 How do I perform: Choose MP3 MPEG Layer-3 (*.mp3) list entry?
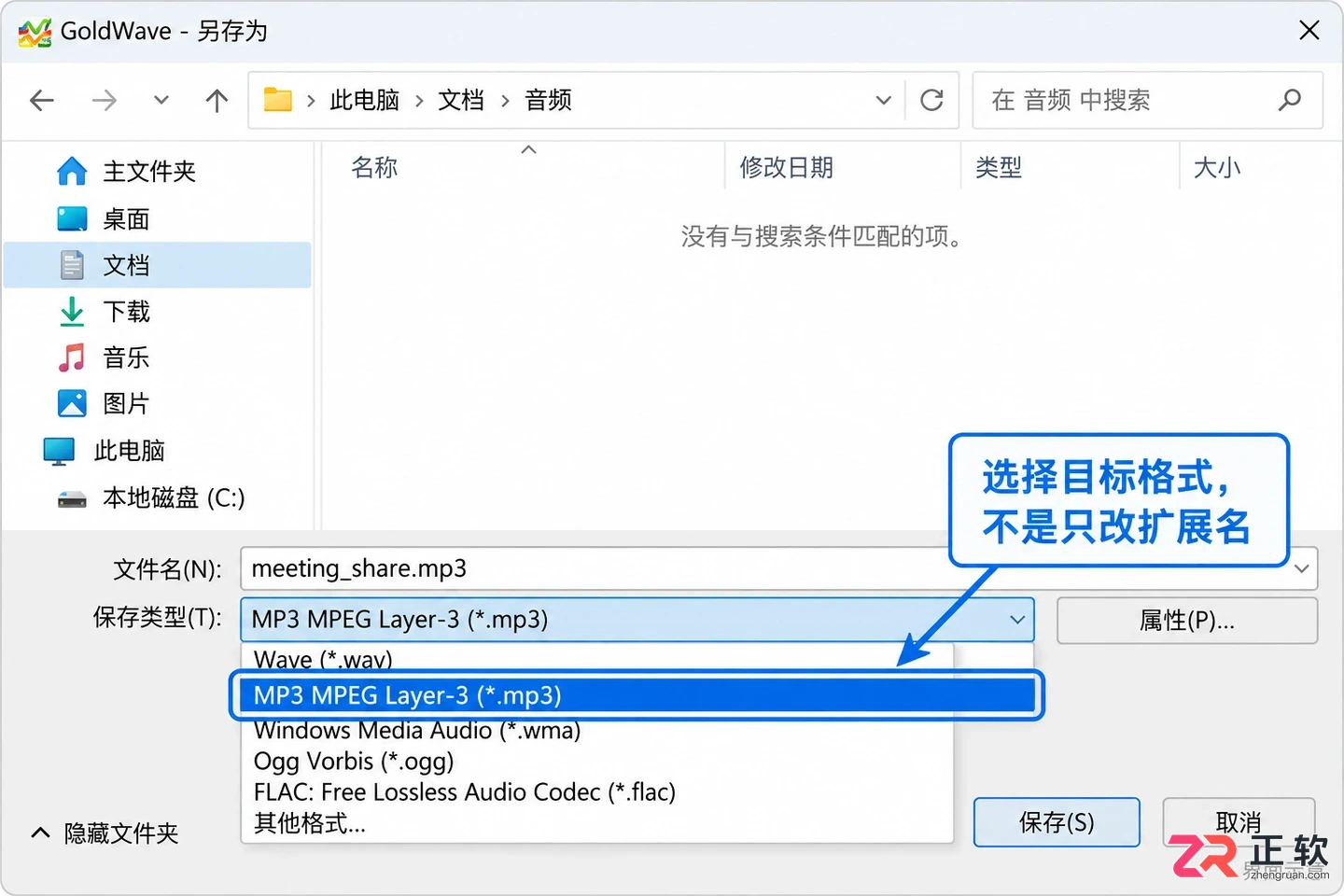click(637, 695)
